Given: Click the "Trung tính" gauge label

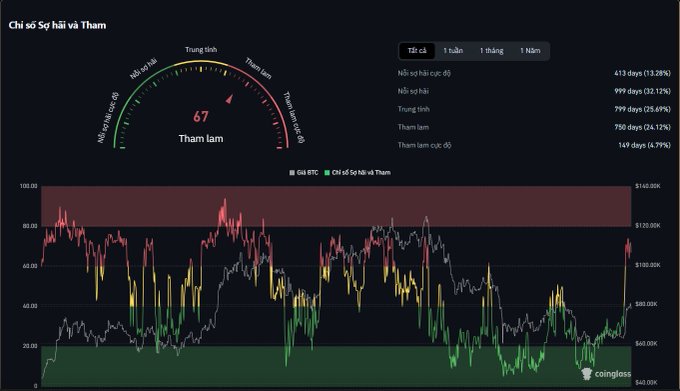Looking at the screenshot, I should (x=201, y=49).
